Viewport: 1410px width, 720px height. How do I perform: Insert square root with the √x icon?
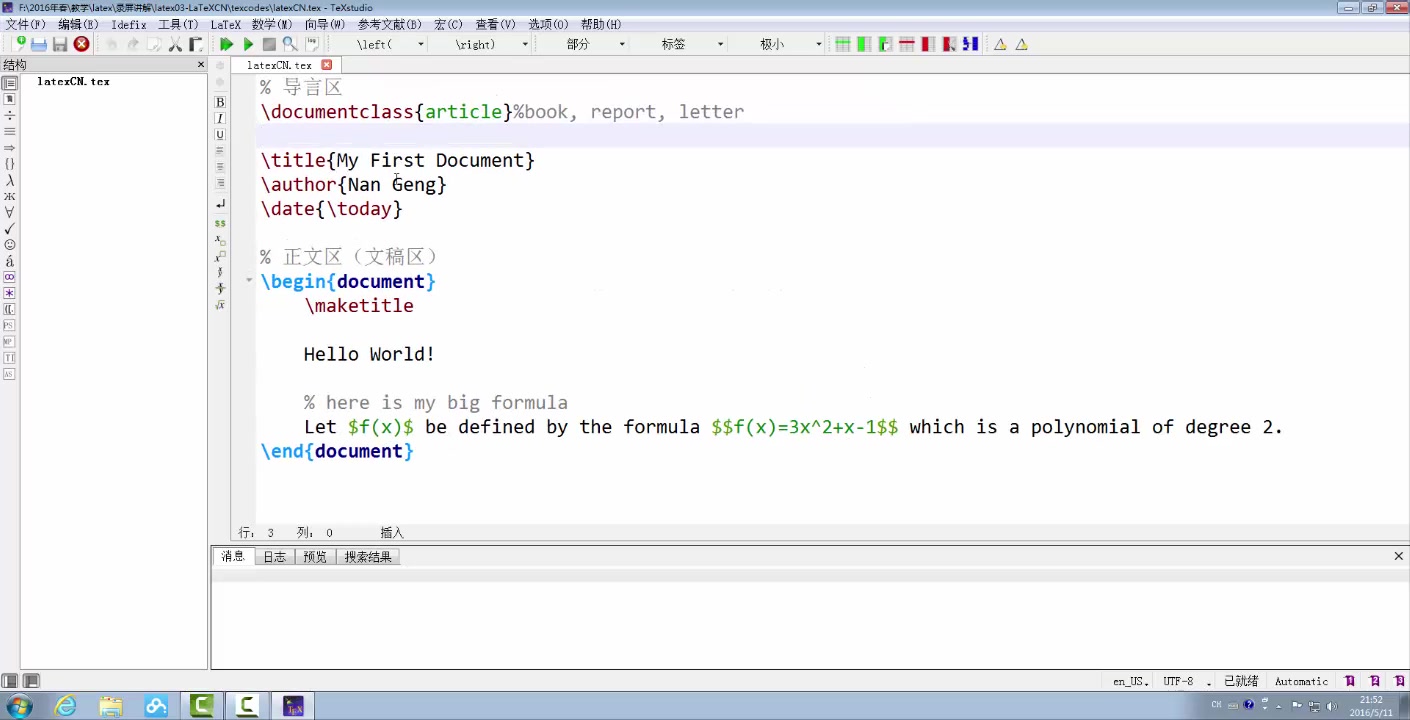[220, 304]
